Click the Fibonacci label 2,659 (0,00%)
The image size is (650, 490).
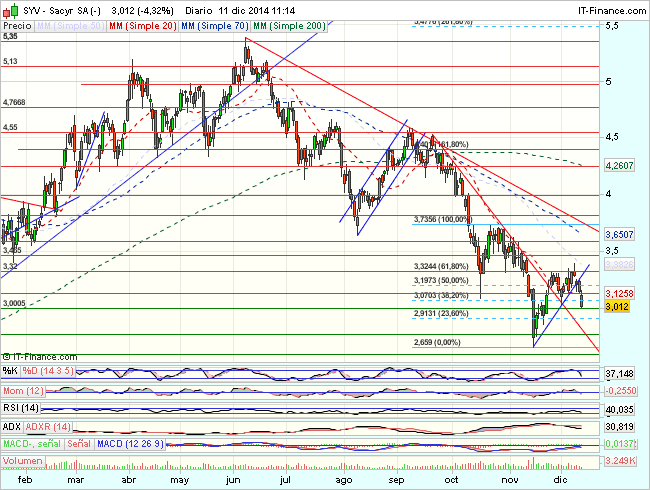coord(437,342)
